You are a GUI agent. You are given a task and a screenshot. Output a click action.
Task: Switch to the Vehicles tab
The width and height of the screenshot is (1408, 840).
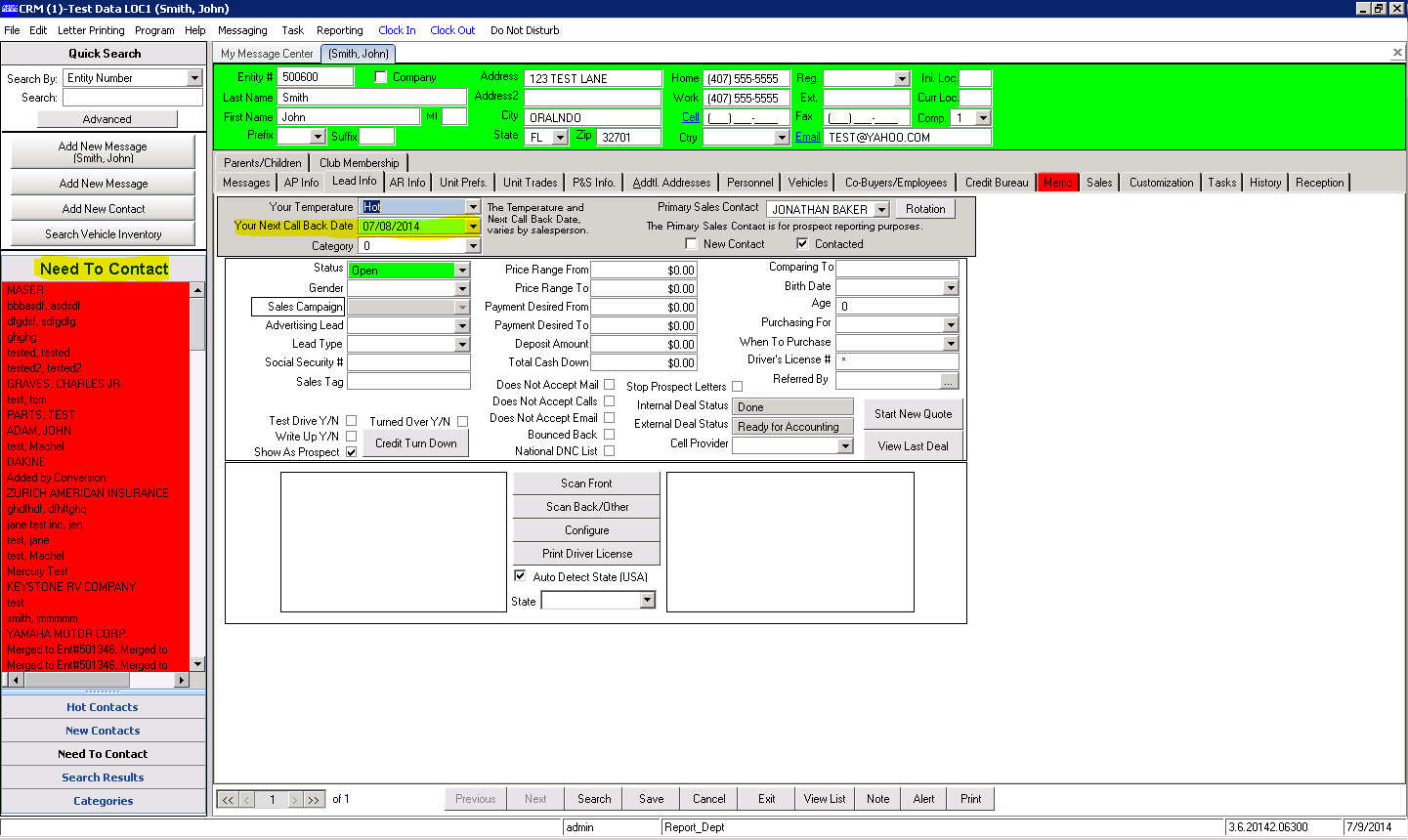tap(808, 182)
